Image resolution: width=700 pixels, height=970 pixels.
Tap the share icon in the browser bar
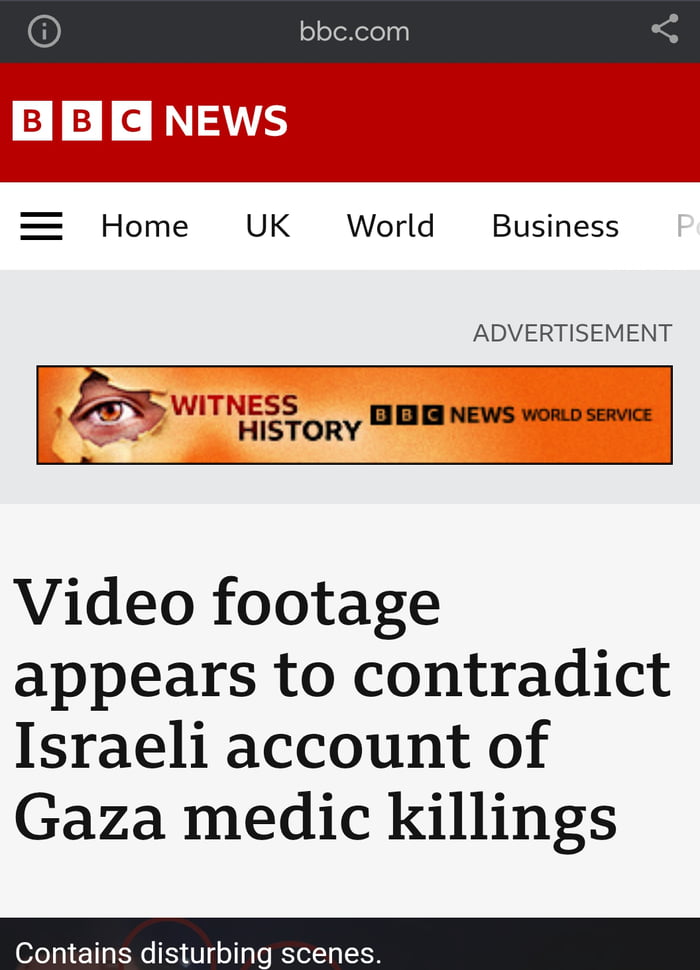click(x=665, y=30)
